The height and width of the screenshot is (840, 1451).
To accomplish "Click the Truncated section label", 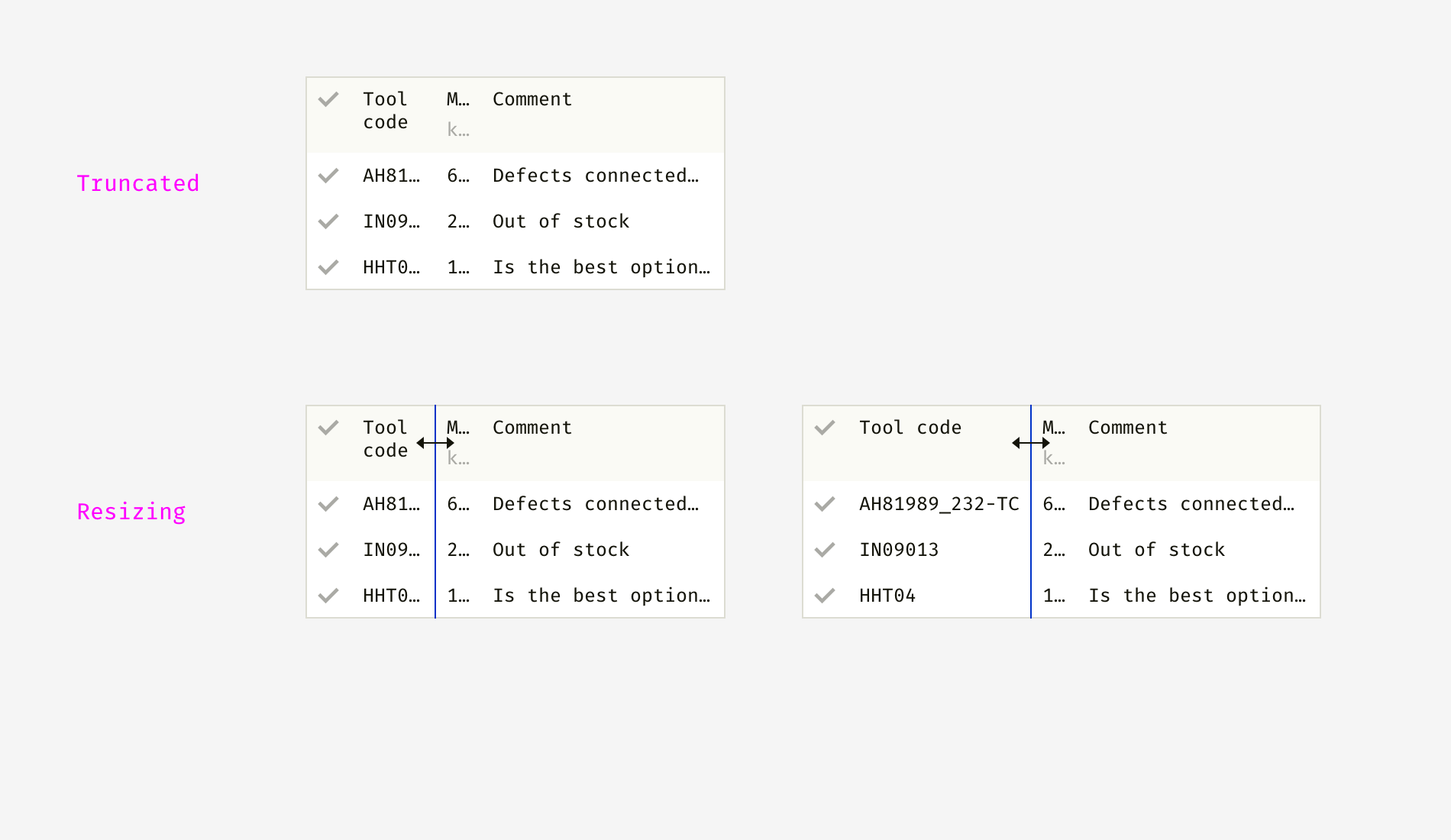I will (138, 183).
